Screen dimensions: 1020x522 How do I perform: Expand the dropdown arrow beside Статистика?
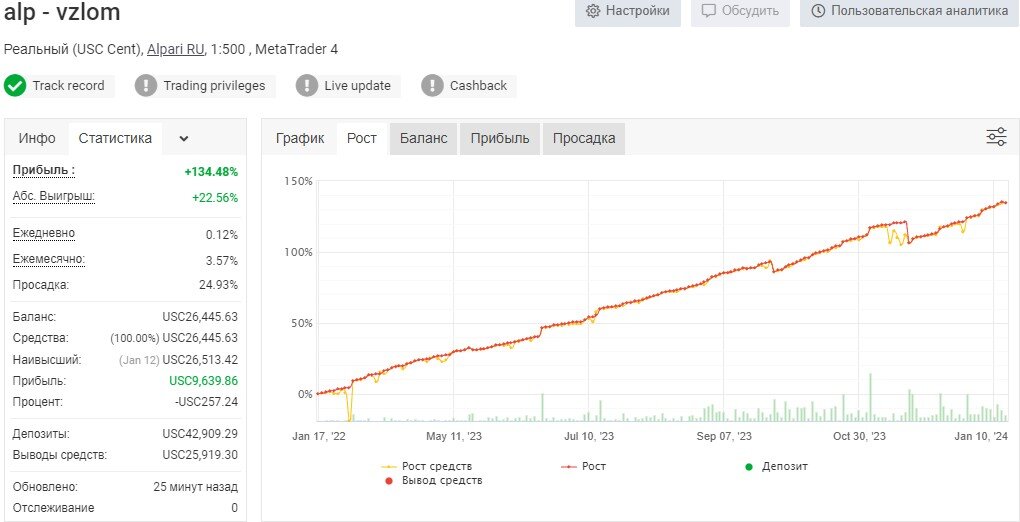[x=183, y=139]
